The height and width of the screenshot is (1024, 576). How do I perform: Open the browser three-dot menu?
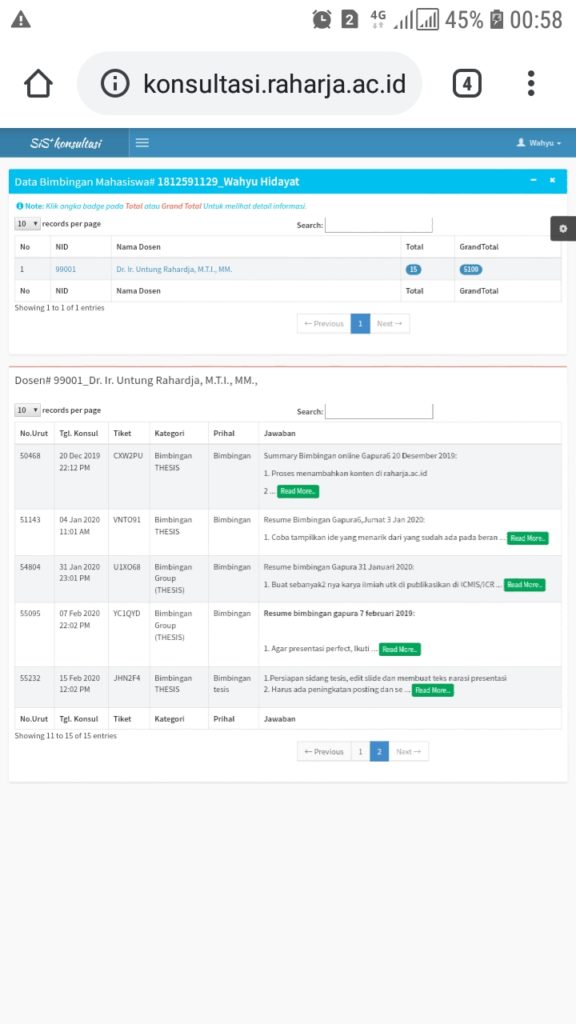tap(531, 84)
